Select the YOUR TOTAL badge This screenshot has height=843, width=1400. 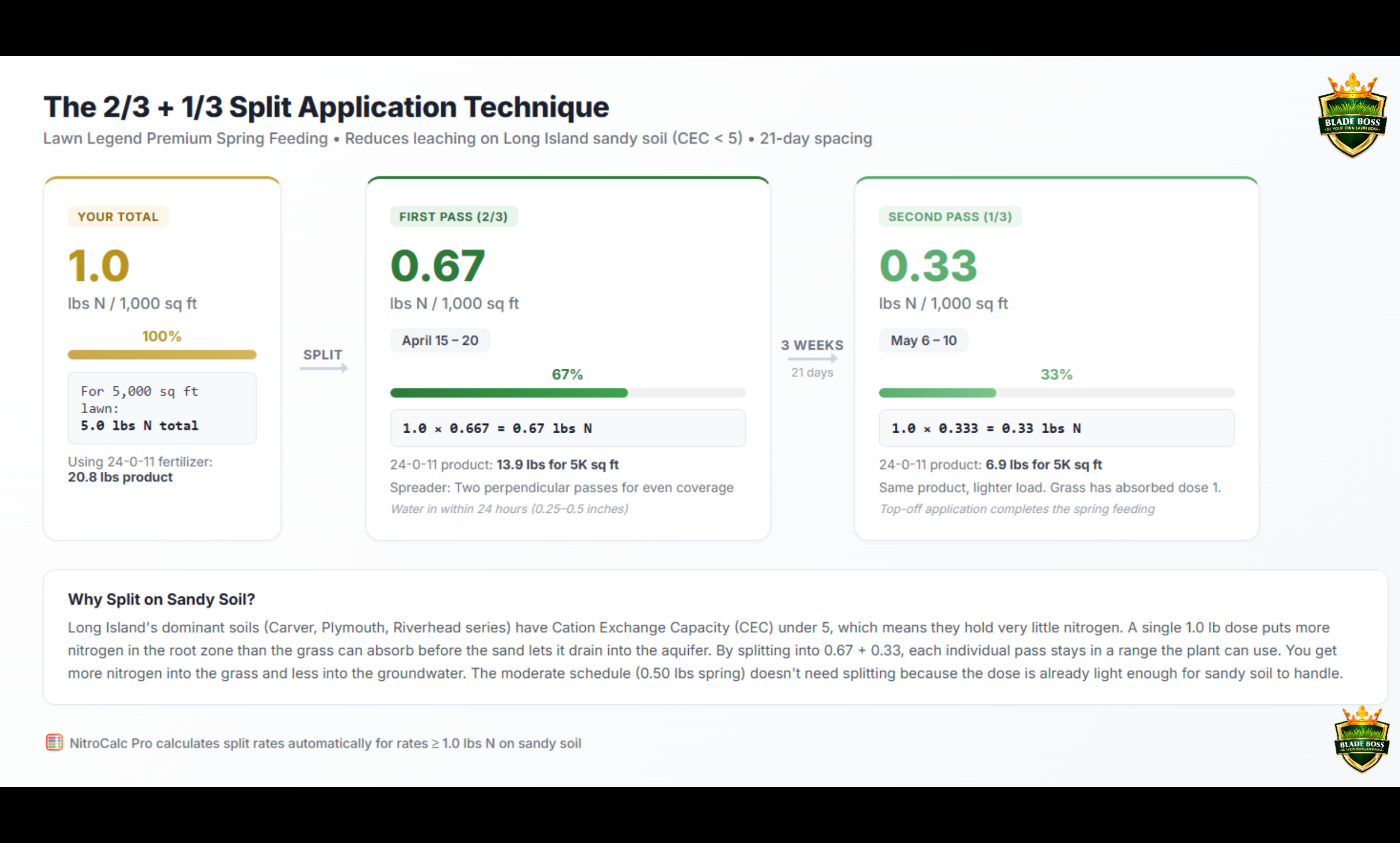pos(118,217)
